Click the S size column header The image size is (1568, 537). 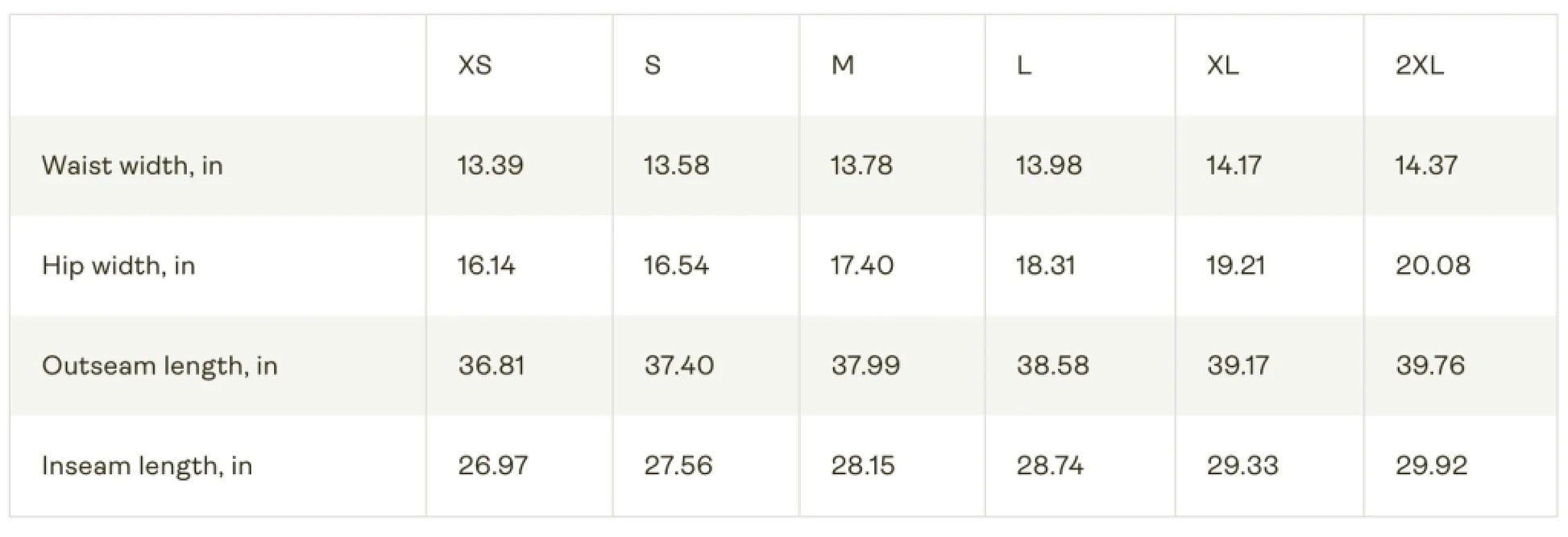pos(653,65)
